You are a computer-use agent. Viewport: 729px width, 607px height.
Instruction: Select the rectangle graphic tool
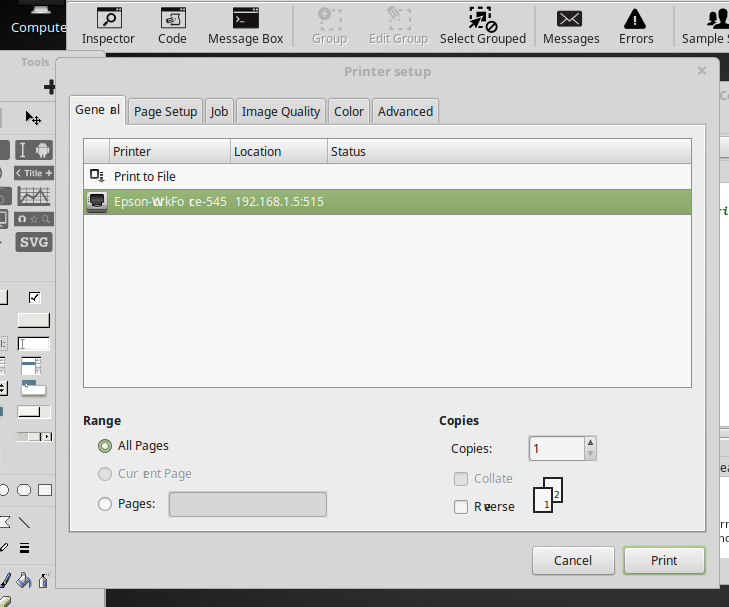coord(45,490)
